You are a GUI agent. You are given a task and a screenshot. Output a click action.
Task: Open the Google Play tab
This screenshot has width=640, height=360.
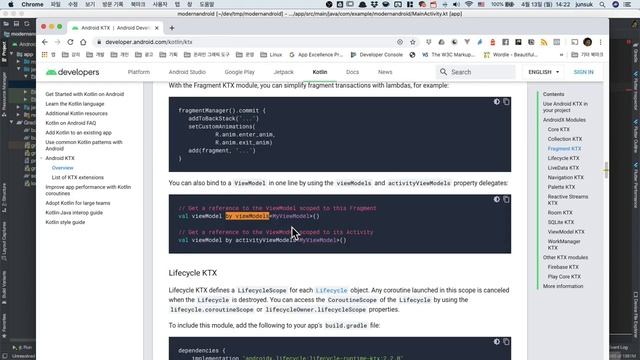(240, 72)
